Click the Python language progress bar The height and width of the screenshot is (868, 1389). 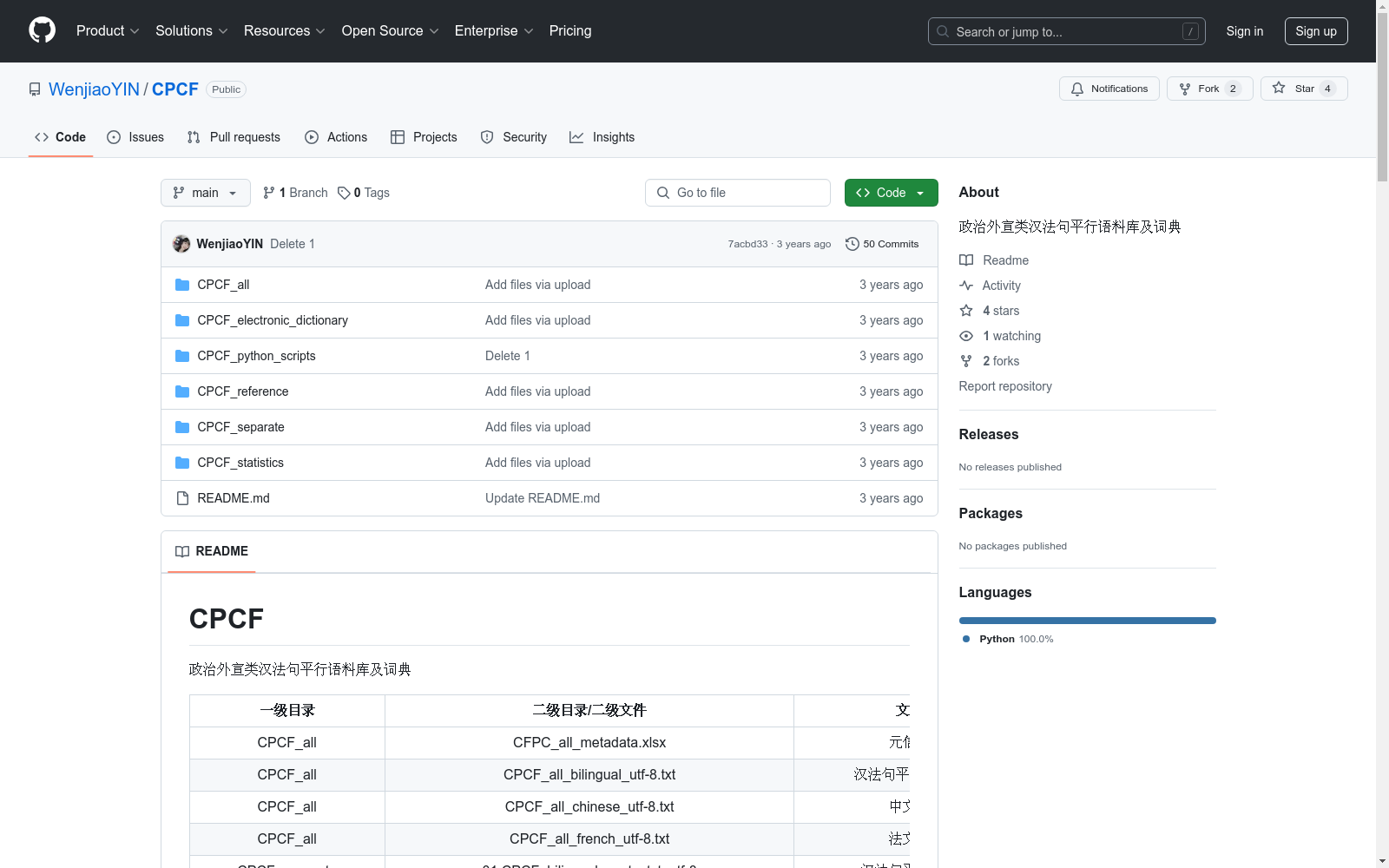coord(1088,621)
